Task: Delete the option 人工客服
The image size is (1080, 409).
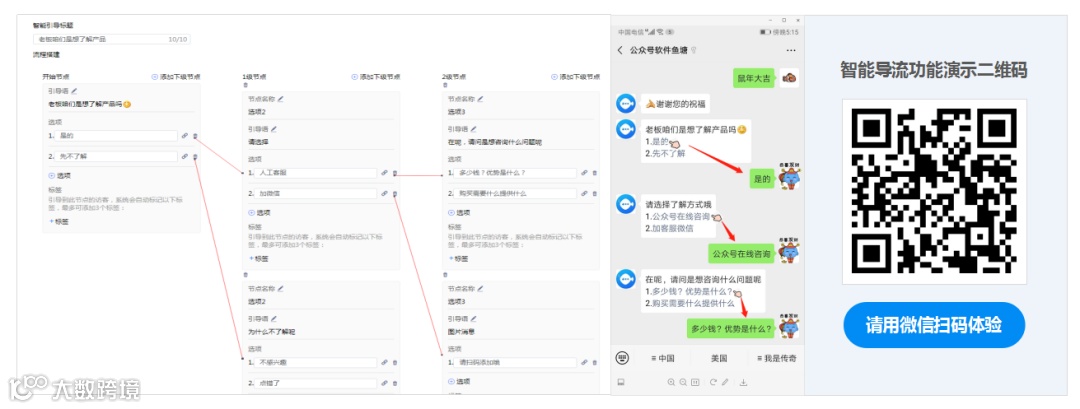Action: pos(395,174)
